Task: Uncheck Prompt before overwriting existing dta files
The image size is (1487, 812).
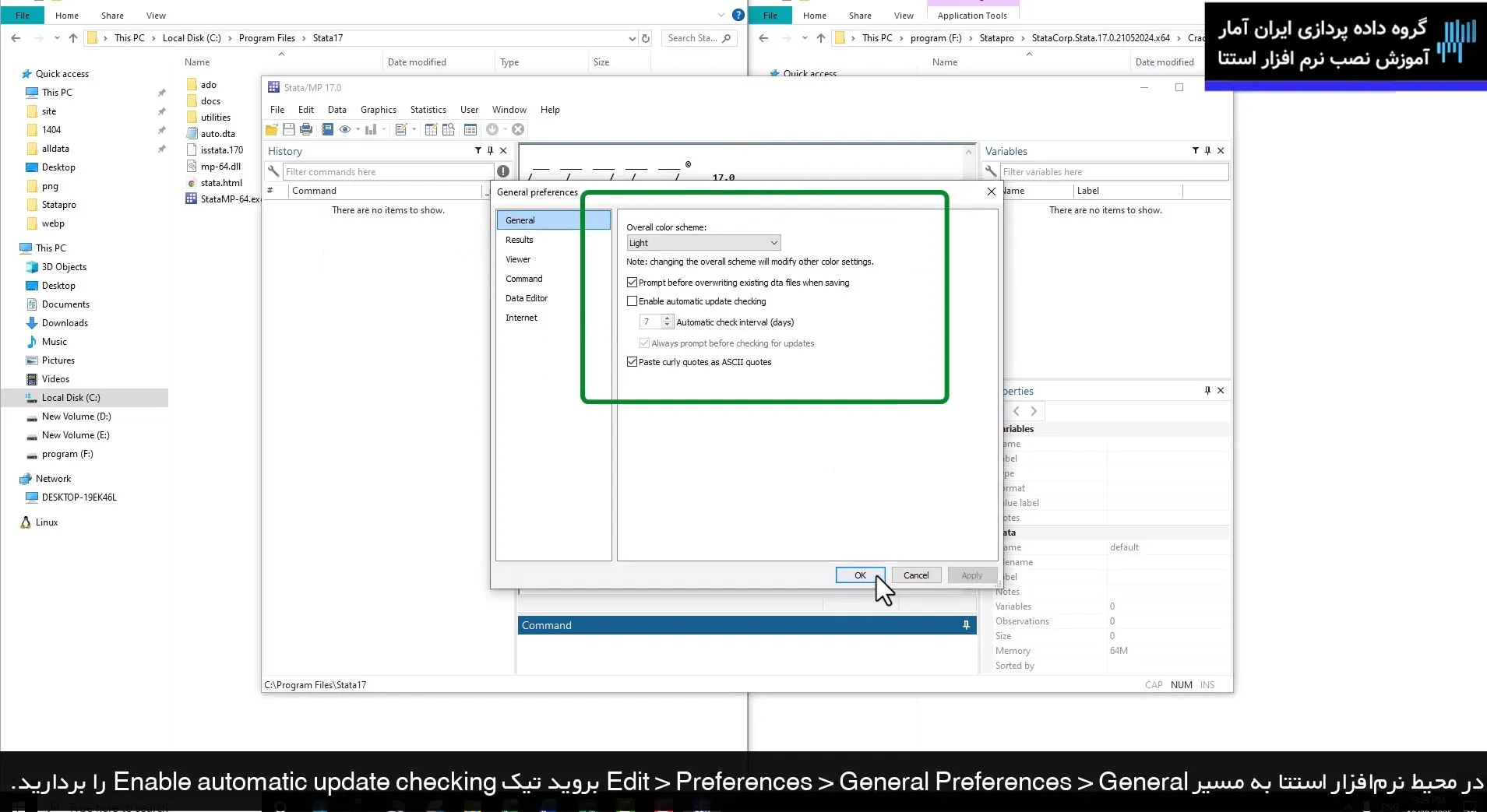Action: click(x=632, y=283)
